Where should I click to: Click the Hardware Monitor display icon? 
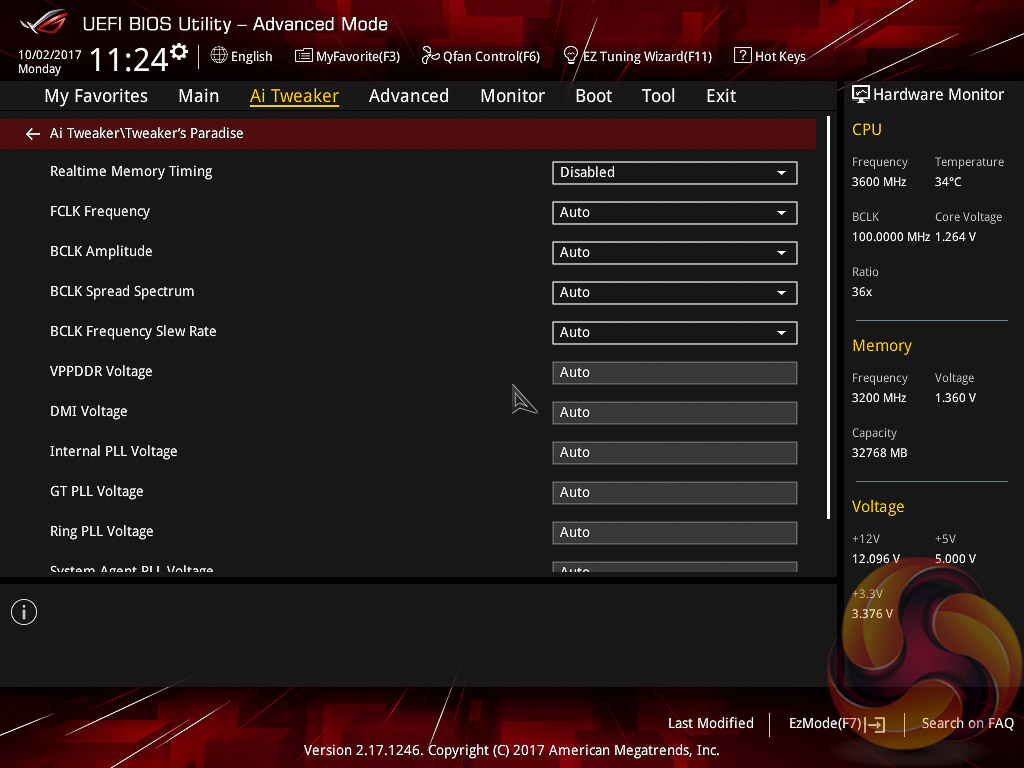(x=861, y=95)
